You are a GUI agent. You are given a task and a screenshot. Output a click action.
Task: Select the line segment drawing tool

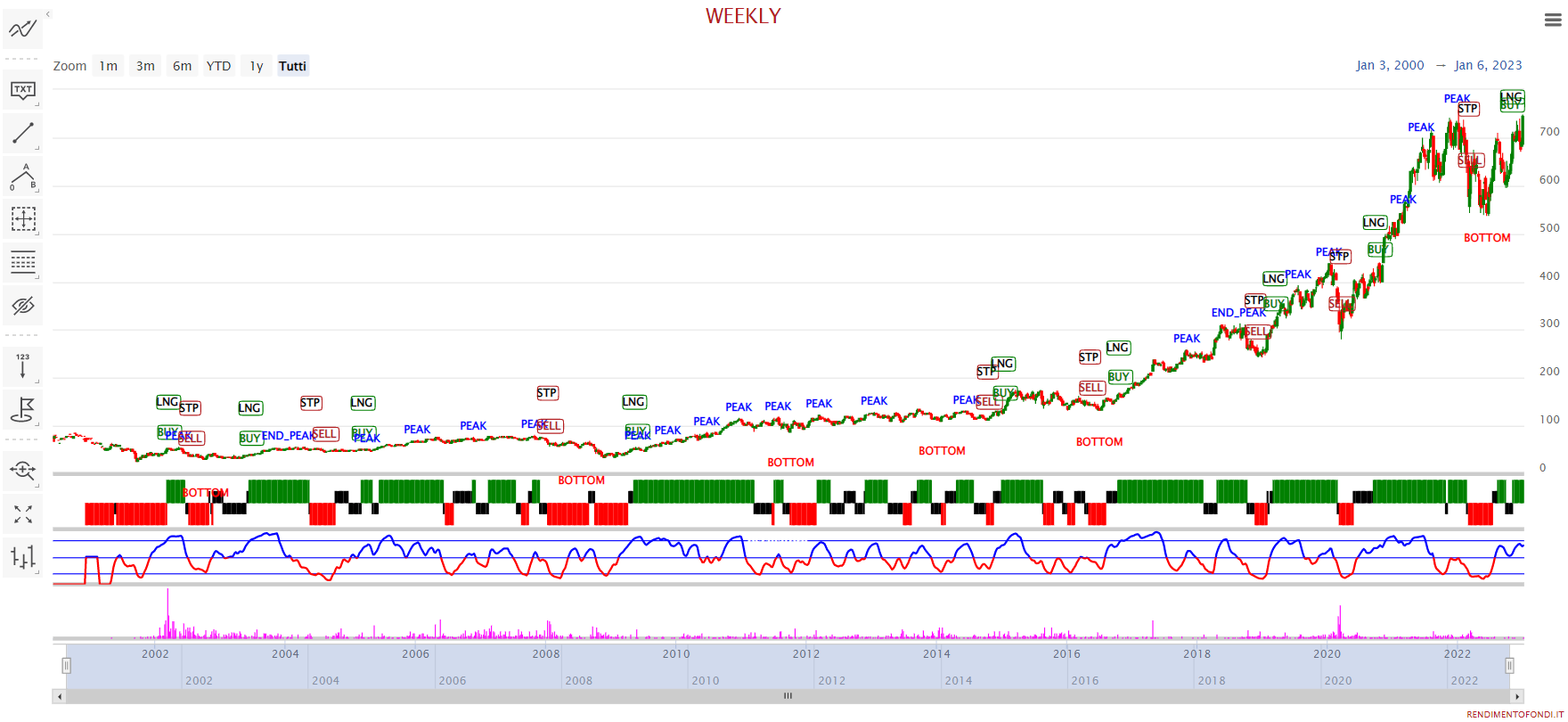22,134
